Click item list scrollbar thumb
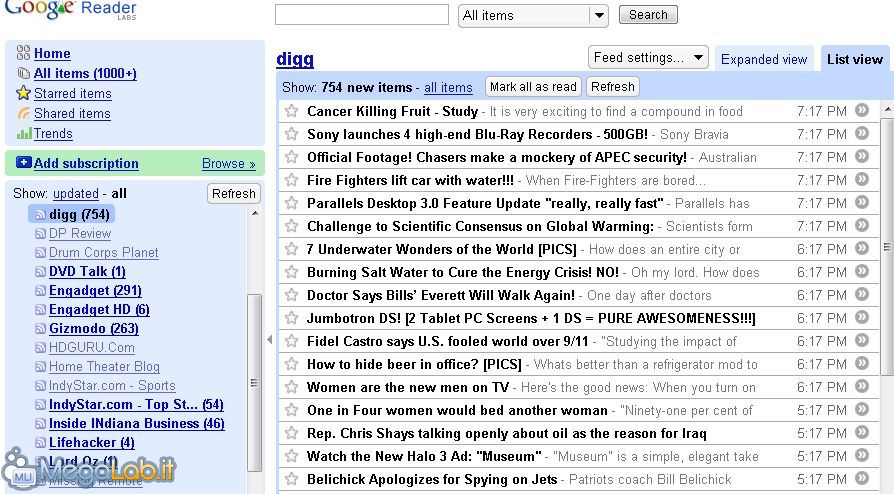 [887, 246]
